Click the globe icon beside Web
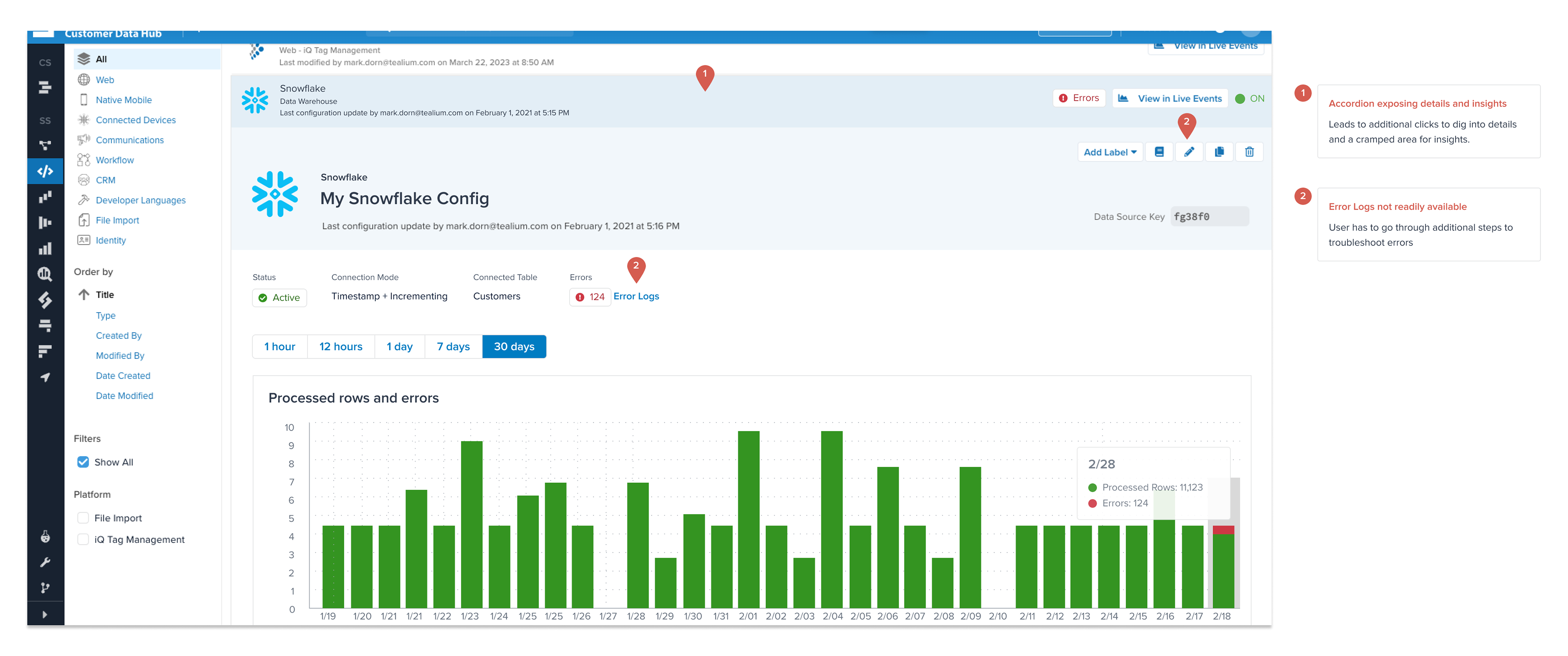Viewport: 1568px width, 656px height. pos(84,80)
